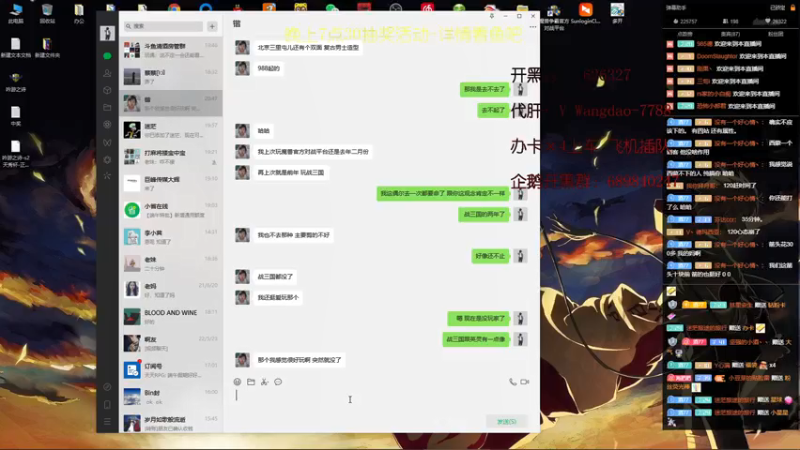Click the message bubble reading 988起的
This screenshot has width=800, height=450.
point(269,68)
